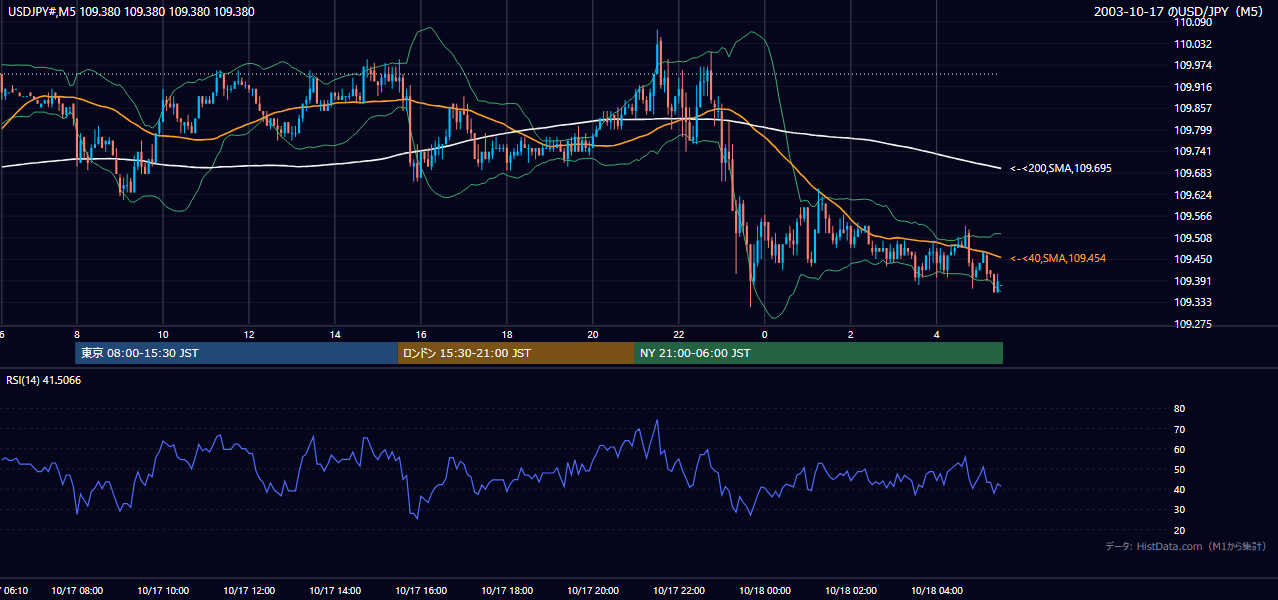This screenshot has width=1278, height=600.
Task: Click RSI level 40 on the axis
Action: coord(1179,489)
